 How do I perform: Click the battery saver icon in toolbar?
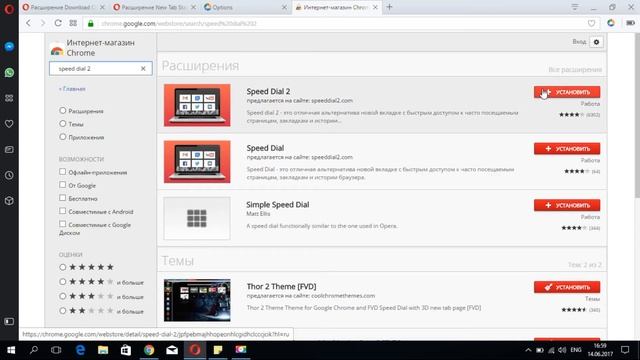pos(630,23)
